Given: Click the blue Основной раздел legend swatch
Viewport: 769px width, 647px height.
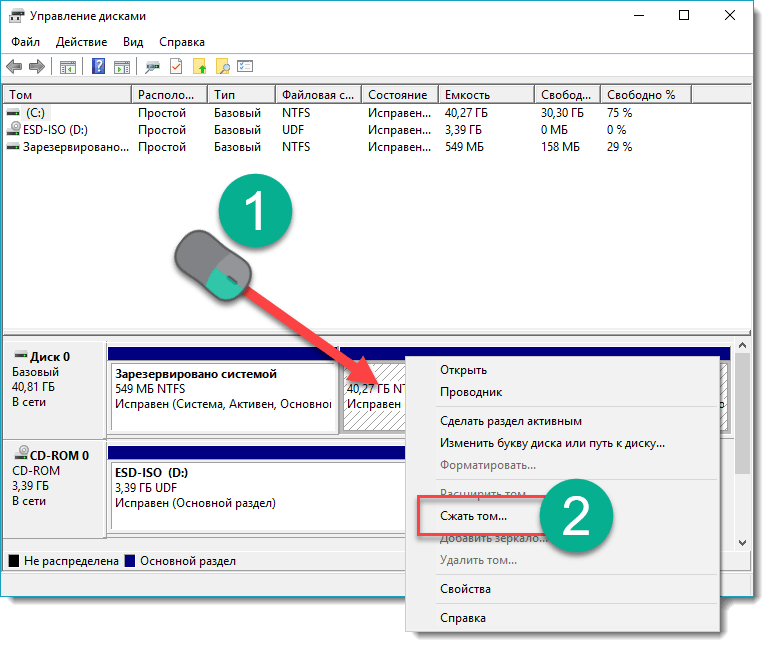Looking at the screenshot, I should click(x=130, y=561).
